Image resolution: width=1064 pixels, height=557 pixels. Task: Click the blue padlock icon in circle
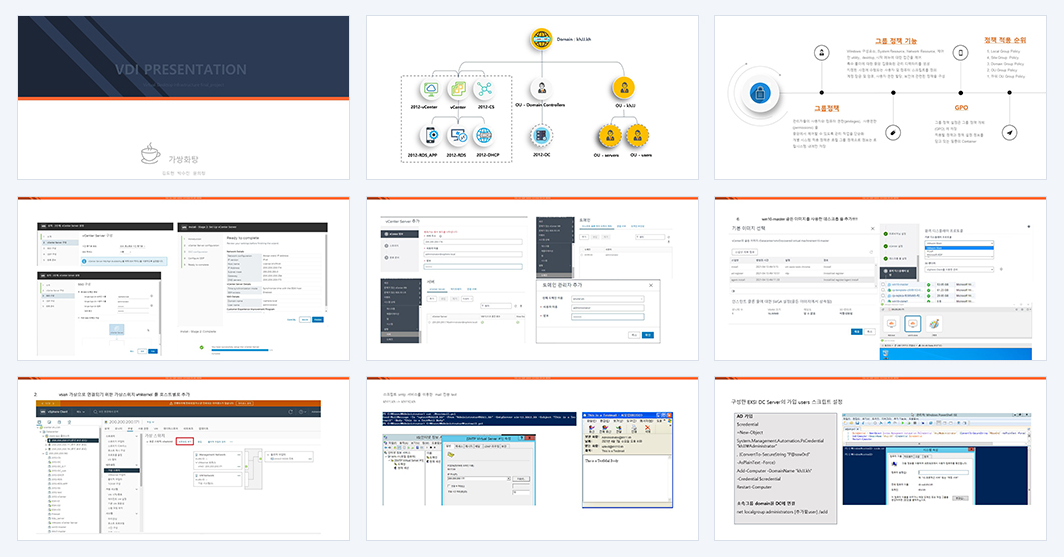tap(760, 94)
